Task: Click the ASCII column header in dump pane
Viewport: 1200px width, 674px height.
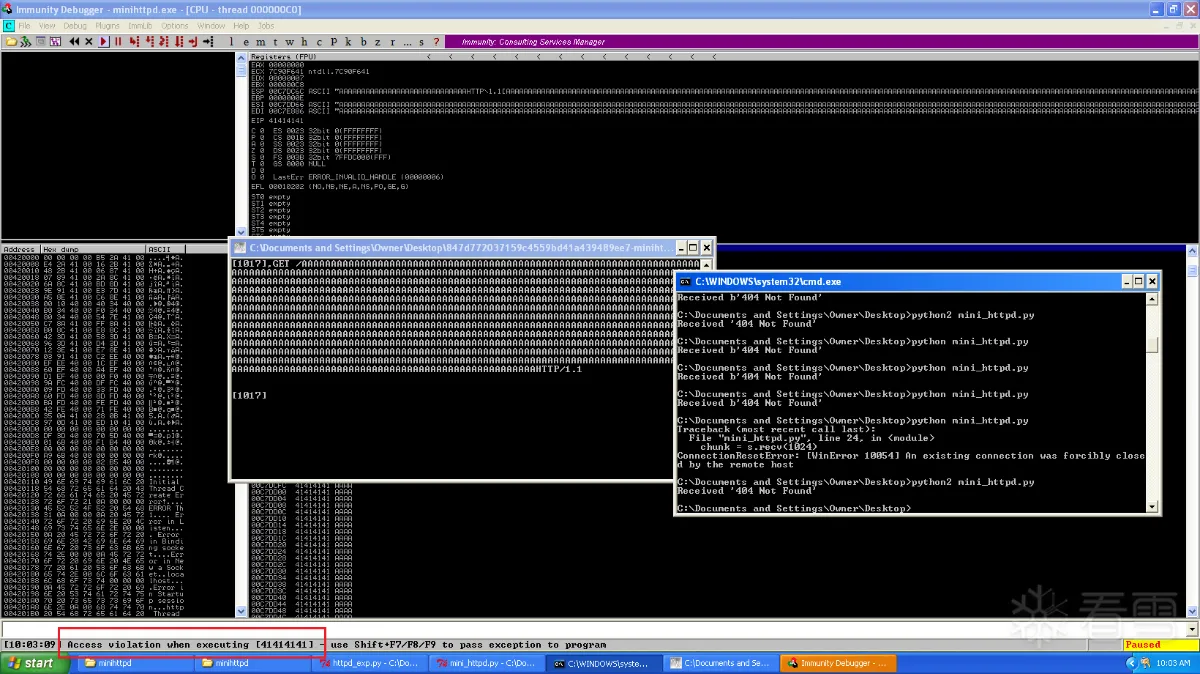Action: pyautogui.click(x=165, y=249)
